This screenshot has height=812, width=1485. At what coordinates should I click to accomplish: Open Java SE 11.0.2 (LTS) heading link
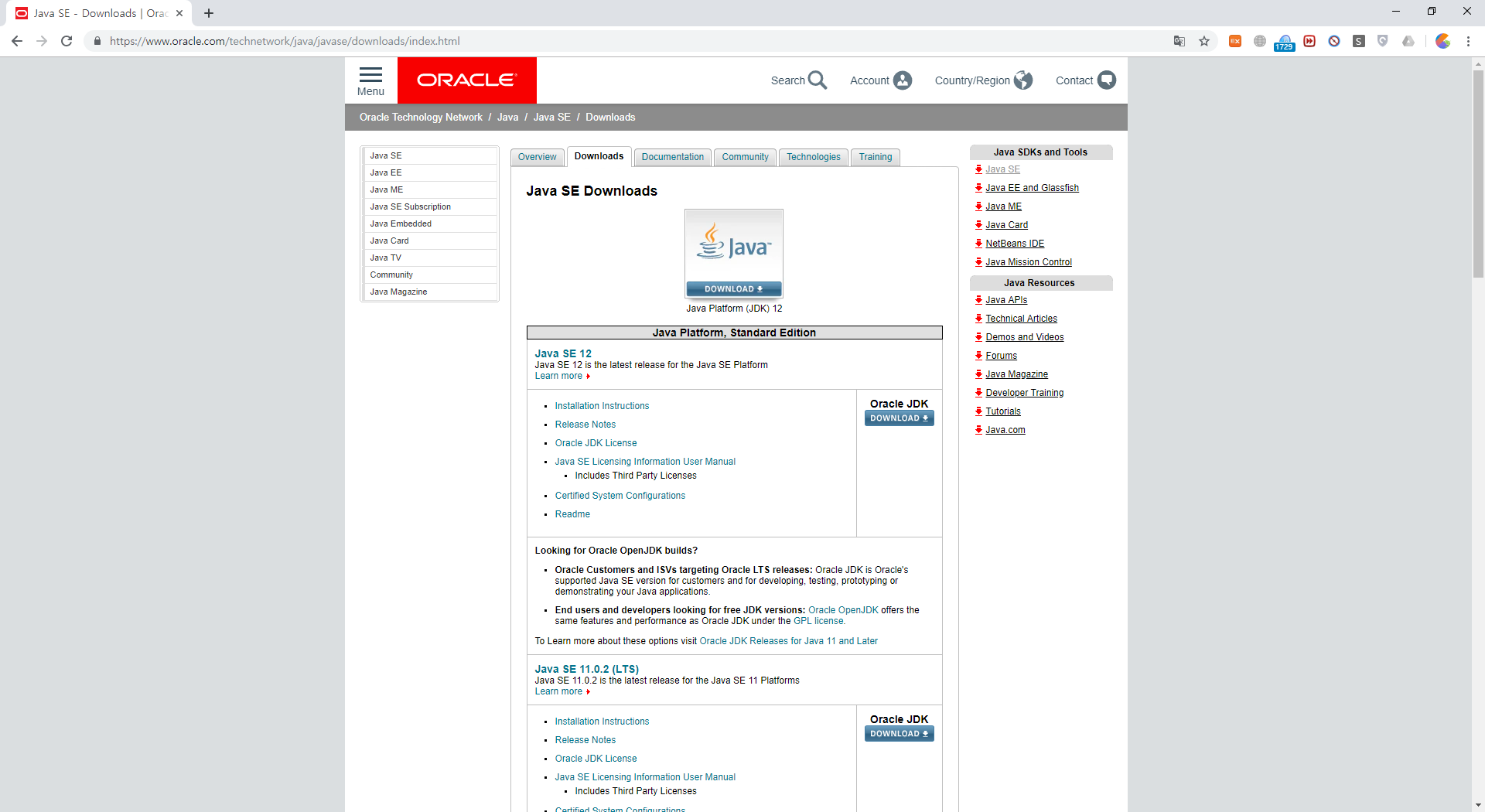[x=586, y=669]
